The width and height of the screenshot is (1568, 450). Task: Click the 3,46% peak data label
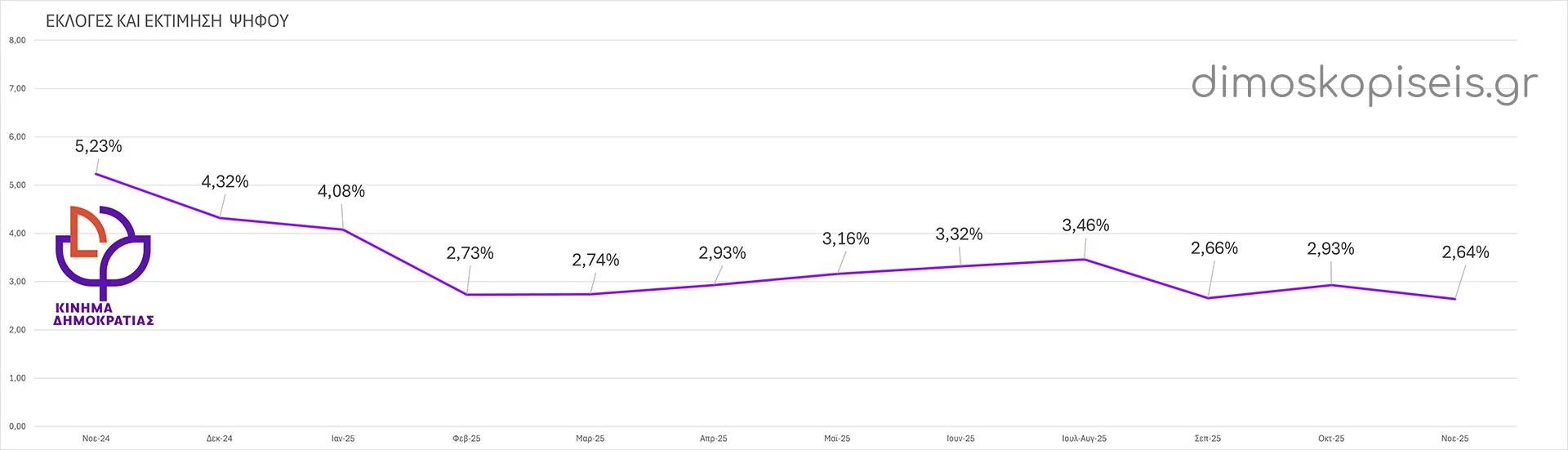coord(1085,225)
